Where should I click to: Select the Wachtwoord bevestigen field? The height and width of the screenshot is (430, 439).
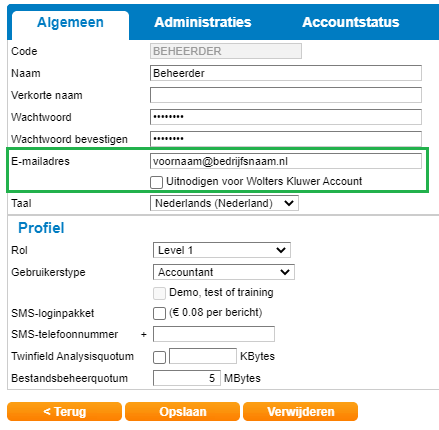point(286,139)
